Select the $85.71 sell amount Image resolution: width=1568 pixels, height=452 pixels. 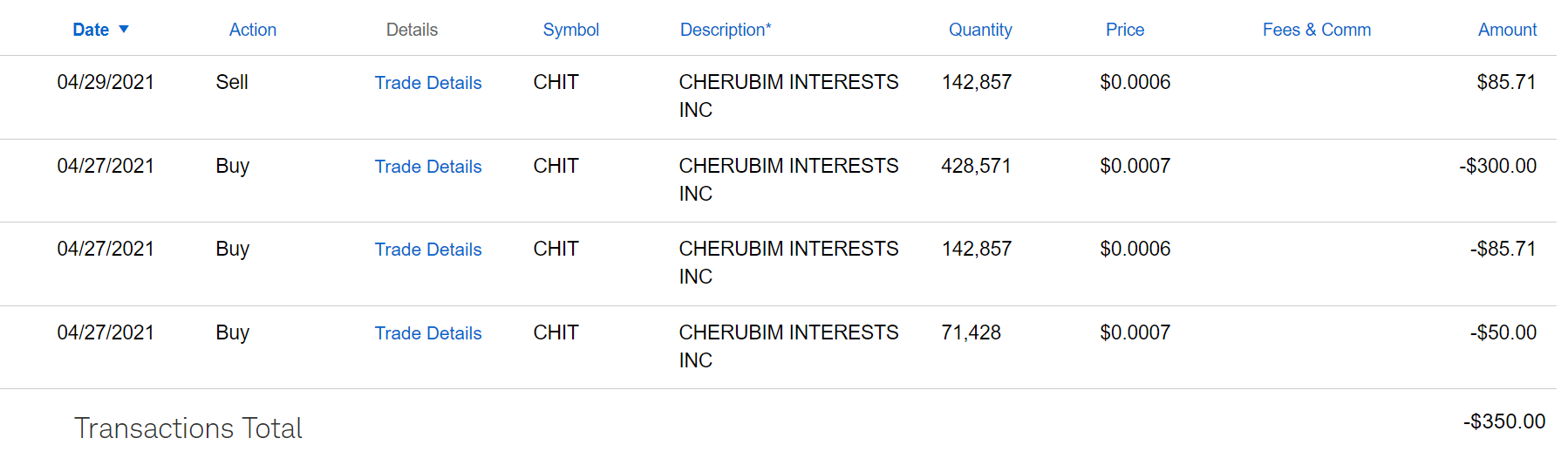(1505, 82)
